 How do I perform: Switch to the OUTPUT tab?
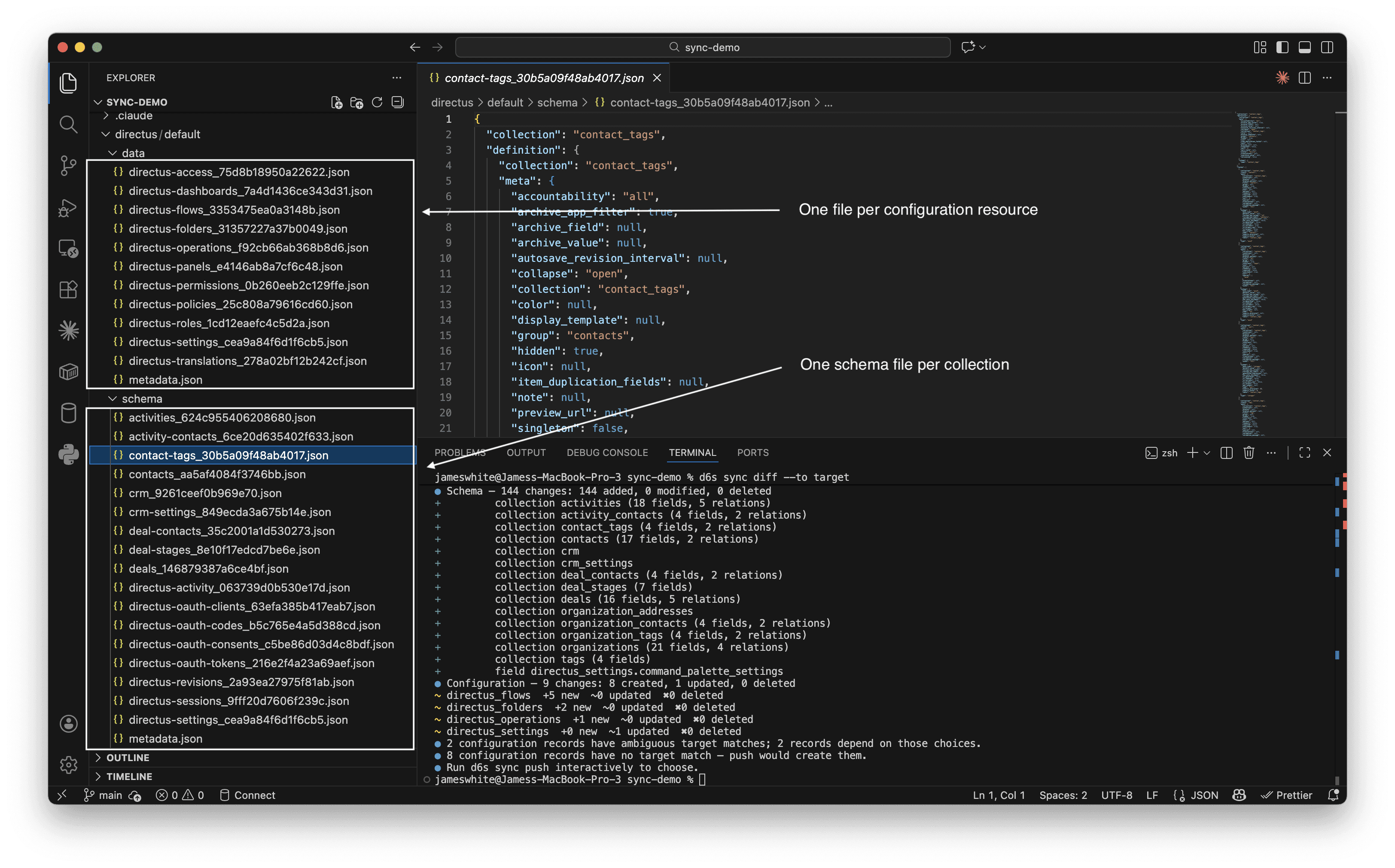526,453
